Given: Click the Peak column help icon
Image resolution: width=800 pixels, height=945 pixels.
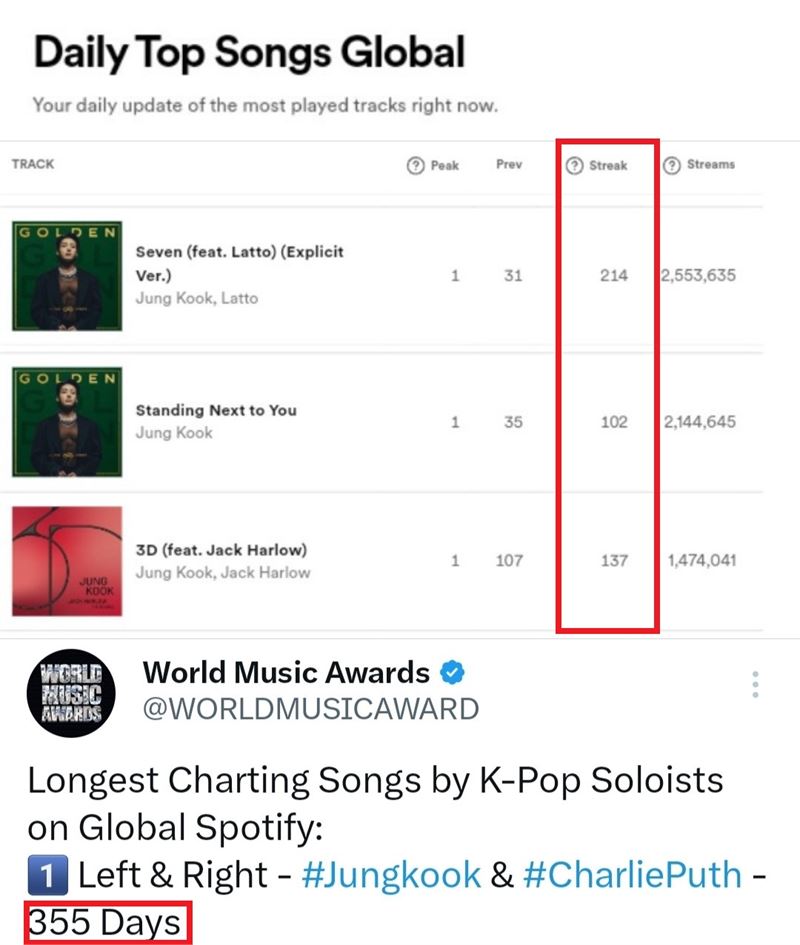Looking at the screenshot, I should click(x=415, y=165).
